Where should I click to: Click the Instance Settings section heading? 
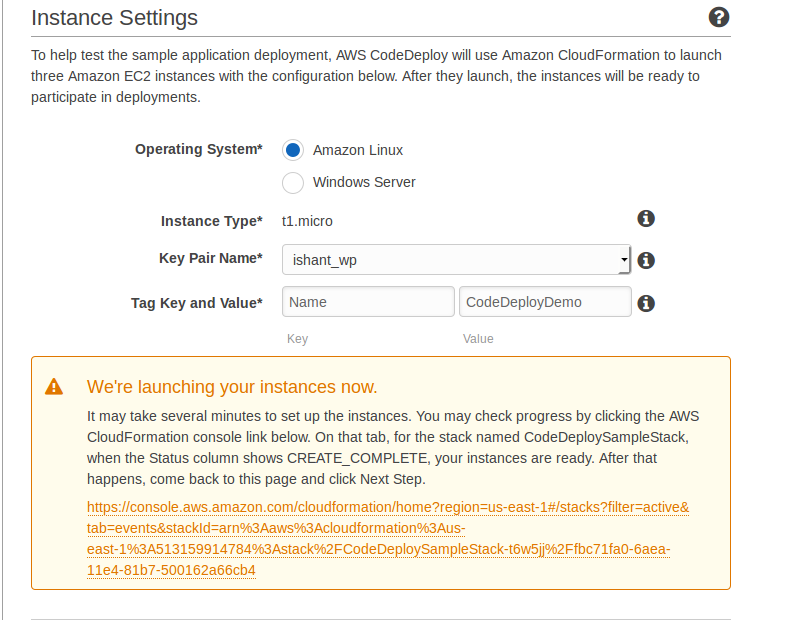click(x=114, y=18)
